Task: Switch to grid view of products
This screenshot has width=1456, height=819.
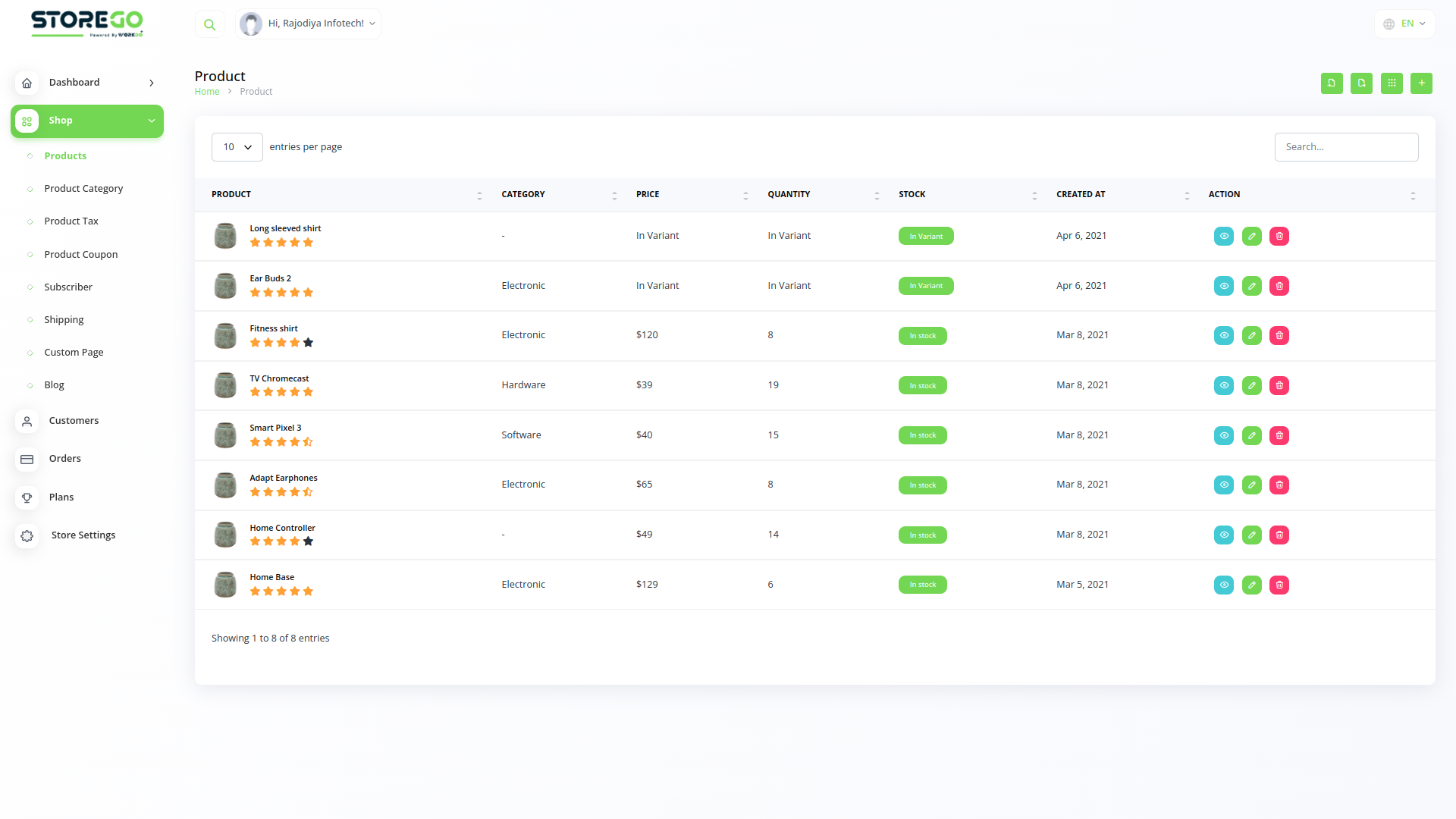Action: [1392, 83]
